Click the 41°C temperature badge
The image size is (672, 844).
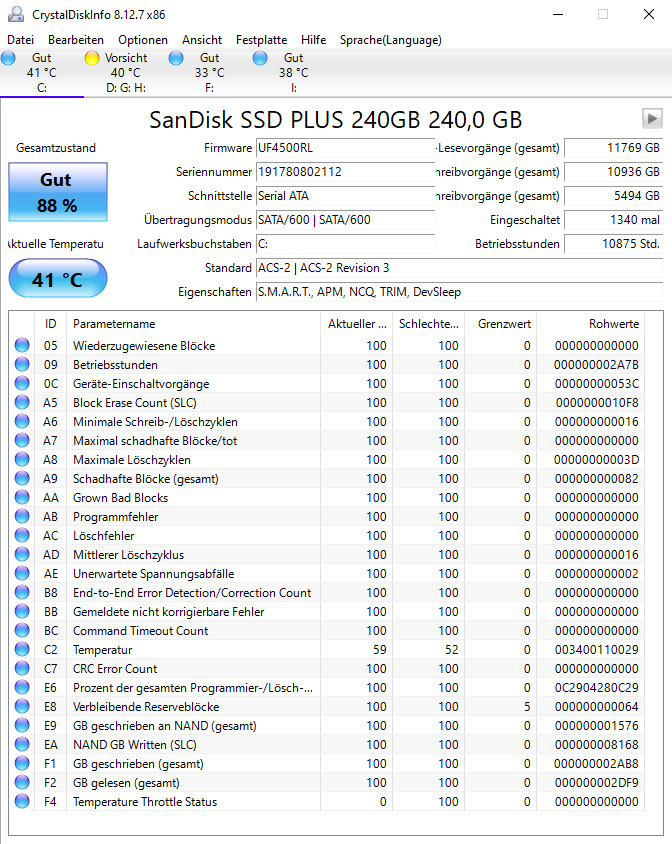(57, 278)
